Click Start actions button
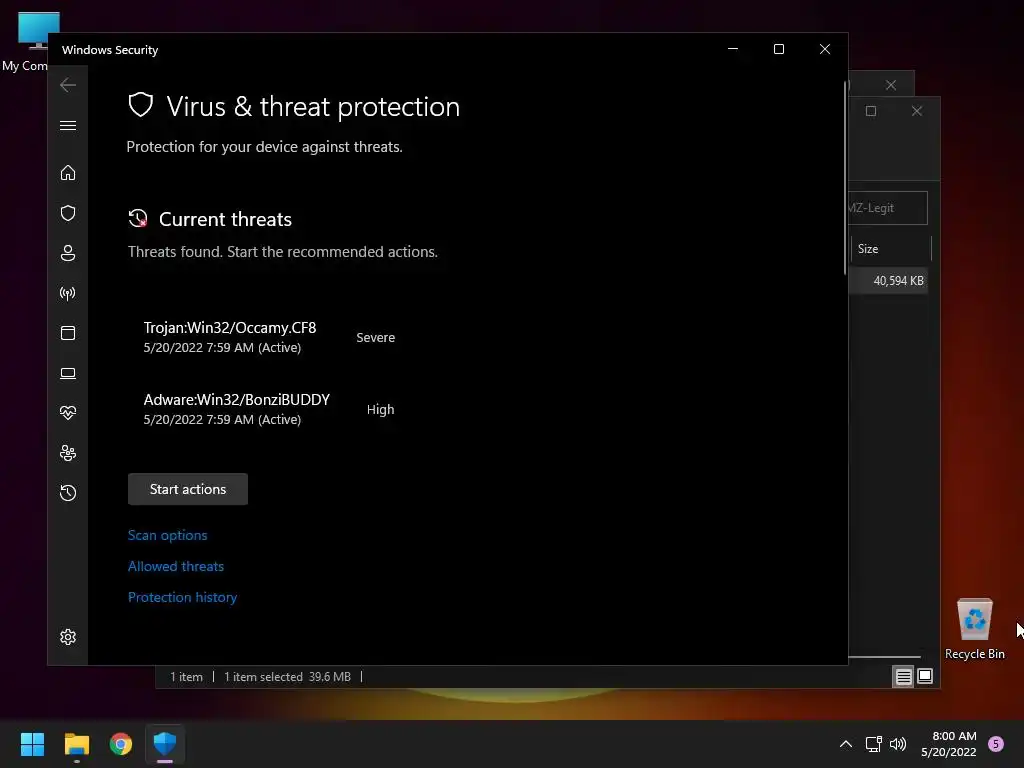The width and height of the screenshot is (1024, 768). pos(187,489)
